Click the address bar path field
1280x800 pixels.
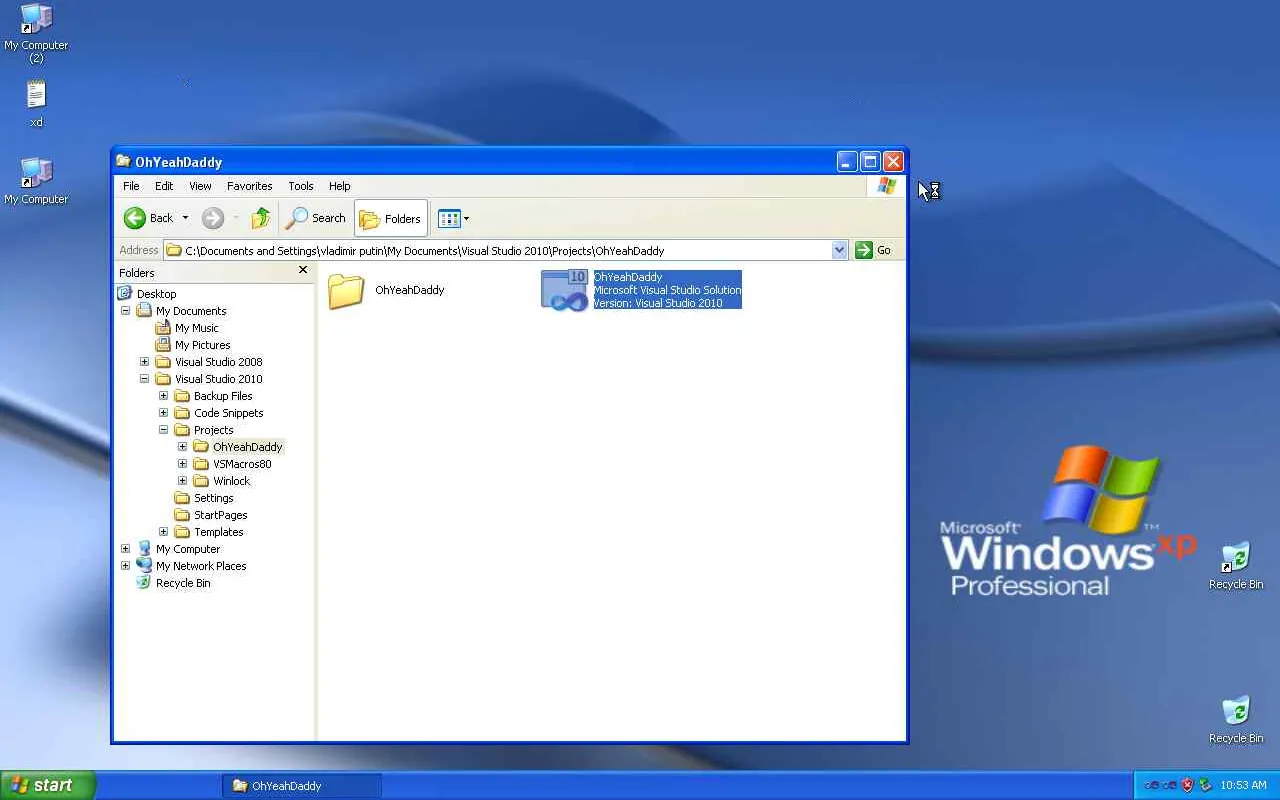point(497,250)
